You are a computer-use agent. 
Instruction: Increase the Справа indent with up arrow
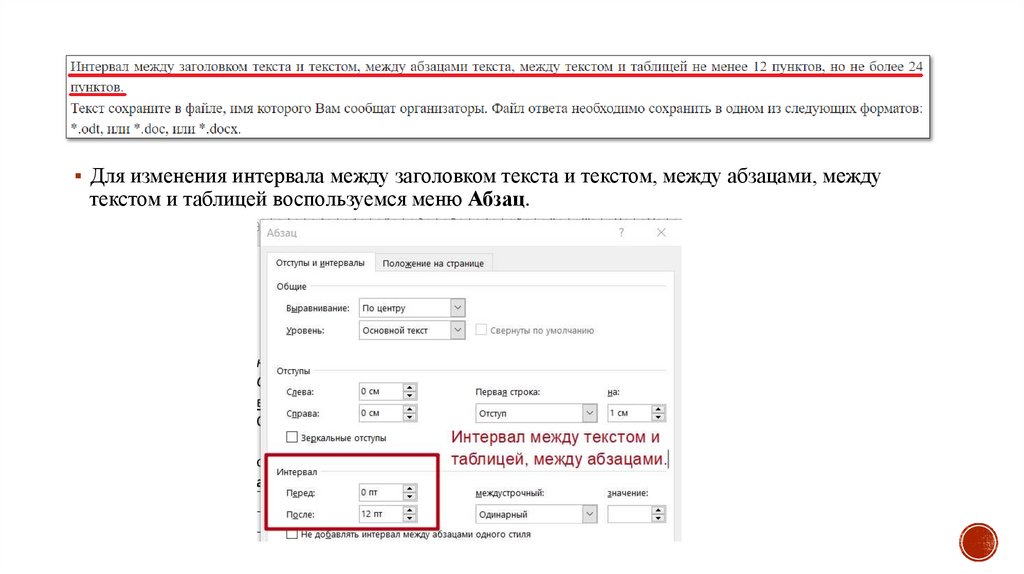pos(409,409)
